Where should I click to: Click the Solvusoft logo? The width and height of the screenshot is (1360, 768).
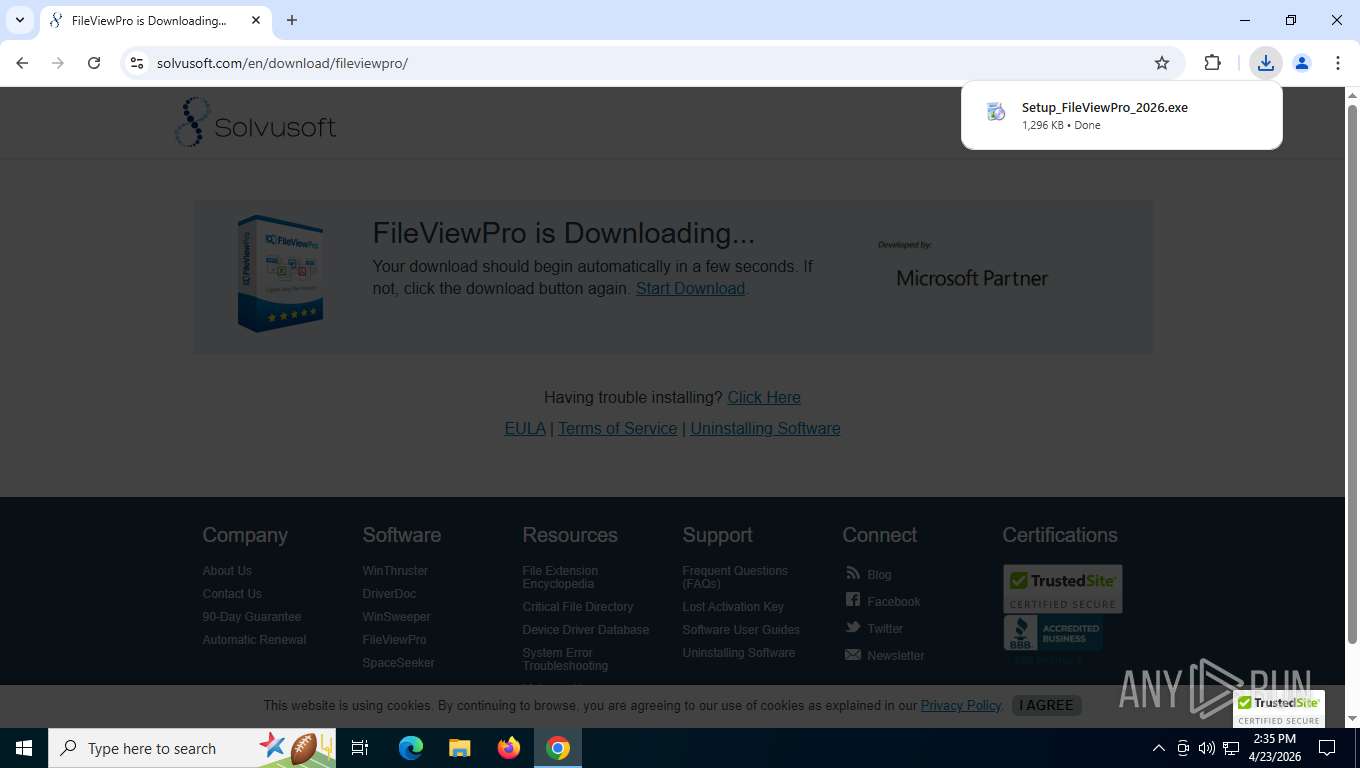[x=256, y=123]
